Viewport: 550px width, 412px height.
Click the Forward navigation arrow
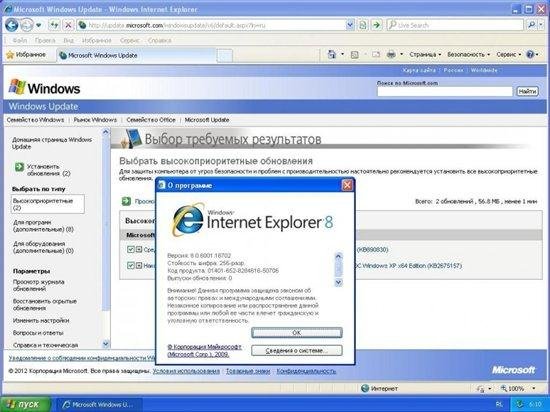point(26,25)
